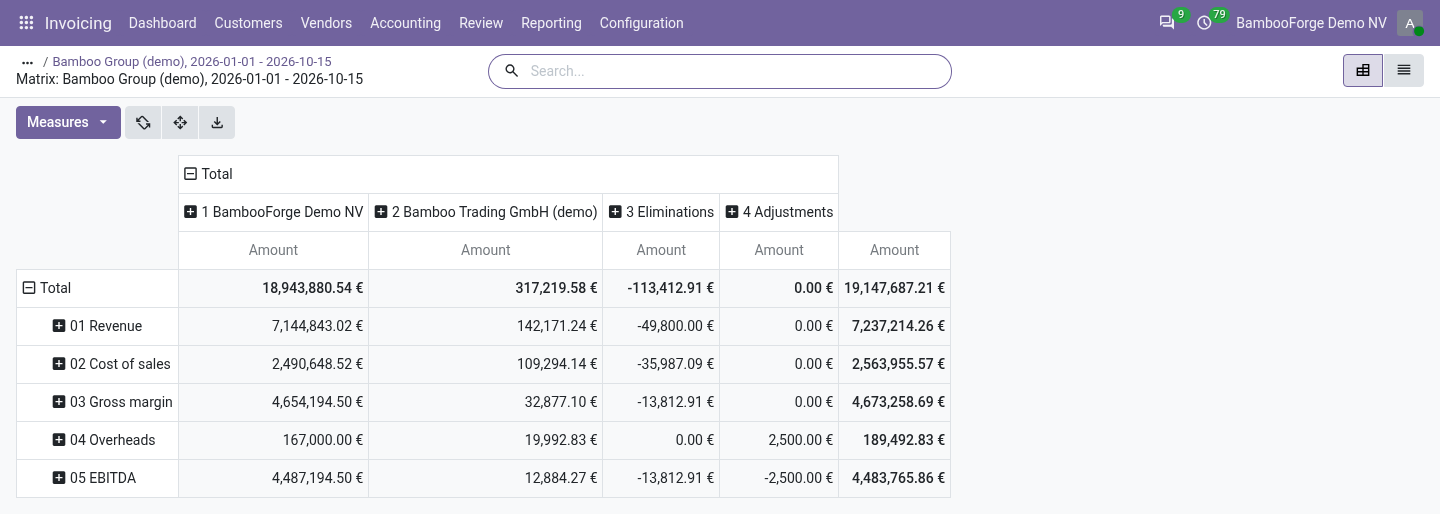This screenshot has height=514, width=1440.
Task: Open the Review menu
Action: [480, 22]
